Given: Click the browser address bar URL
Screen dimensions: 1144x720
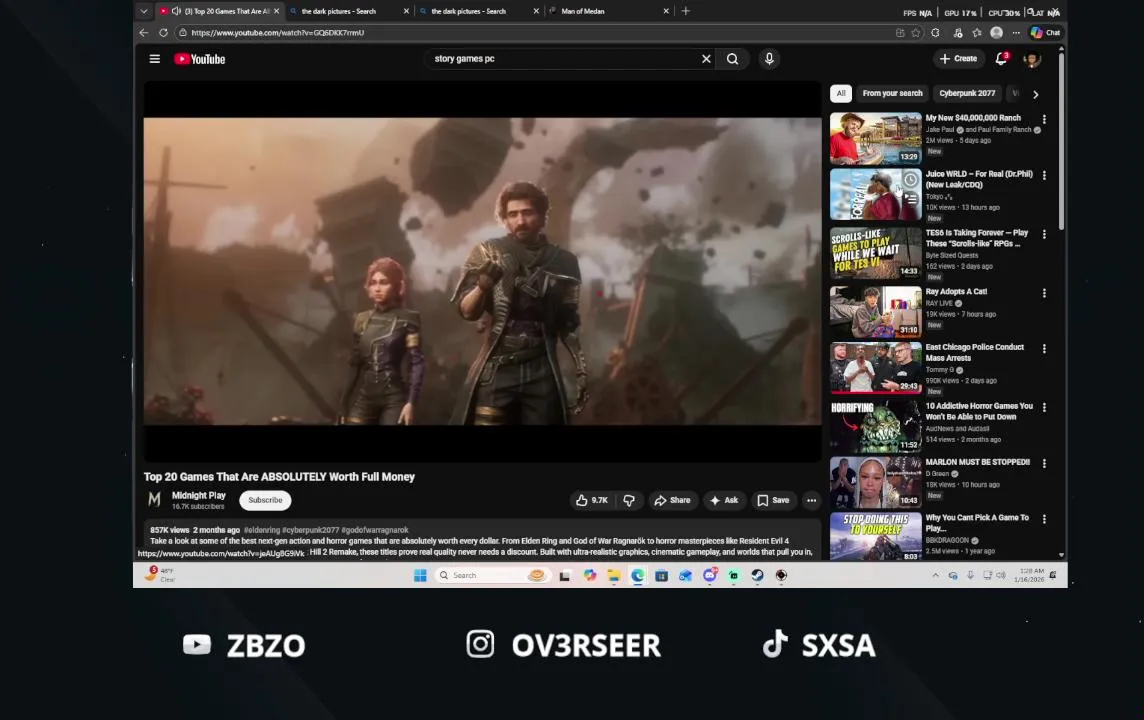Looking at the screenshot, I should click(277, 33).
